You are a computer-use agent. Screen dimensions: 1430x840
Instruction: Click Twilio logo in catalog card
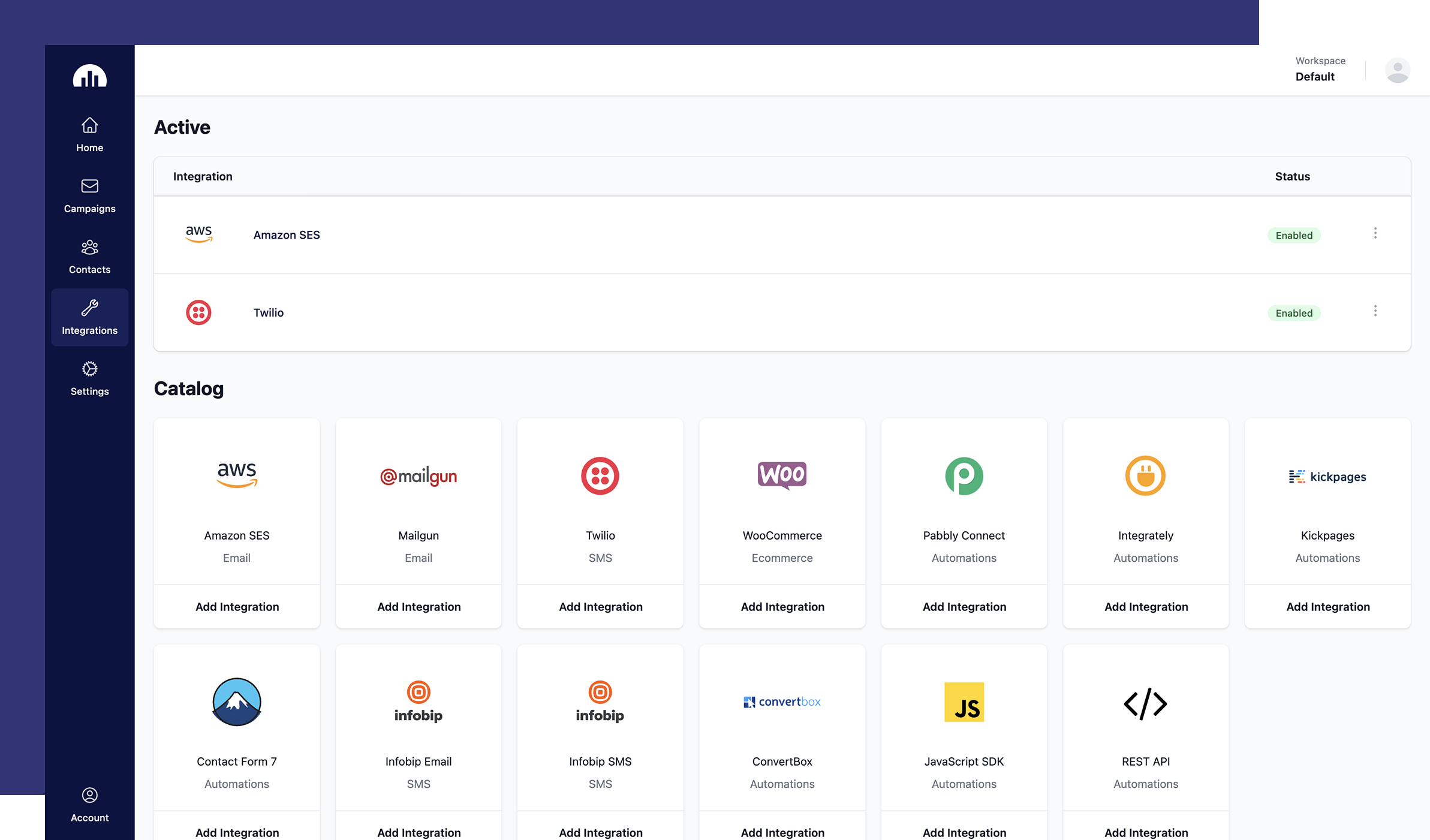click(600, 476)
